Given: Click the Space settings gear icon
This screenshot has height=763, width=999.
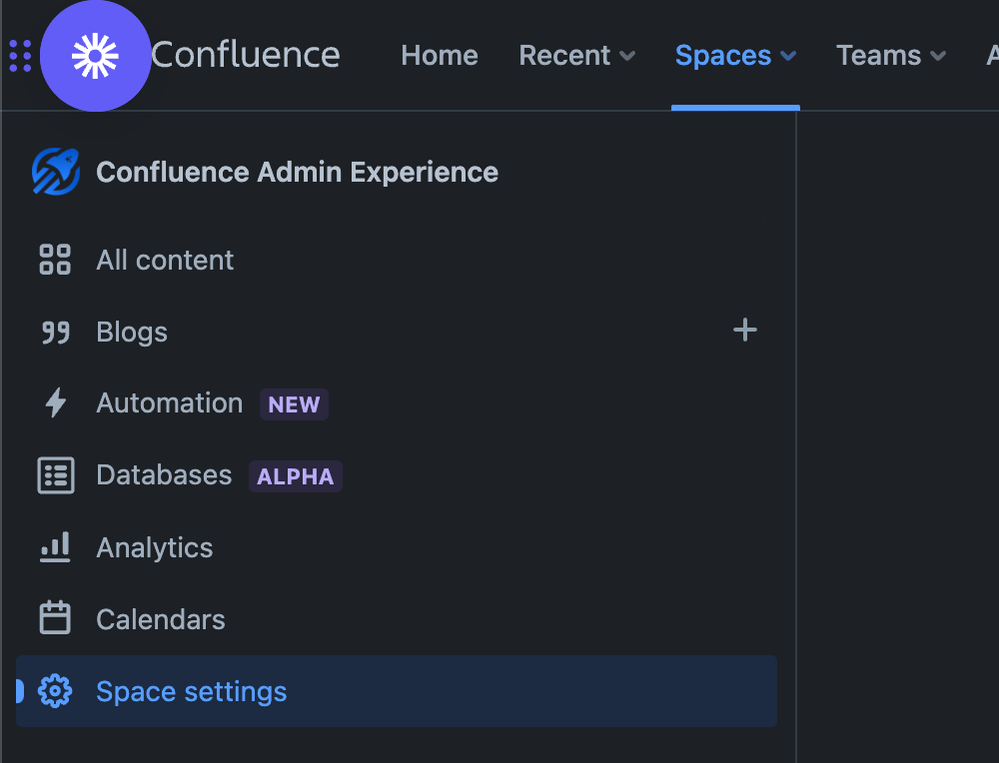Looking at the screenshot, I should [55, 691].
